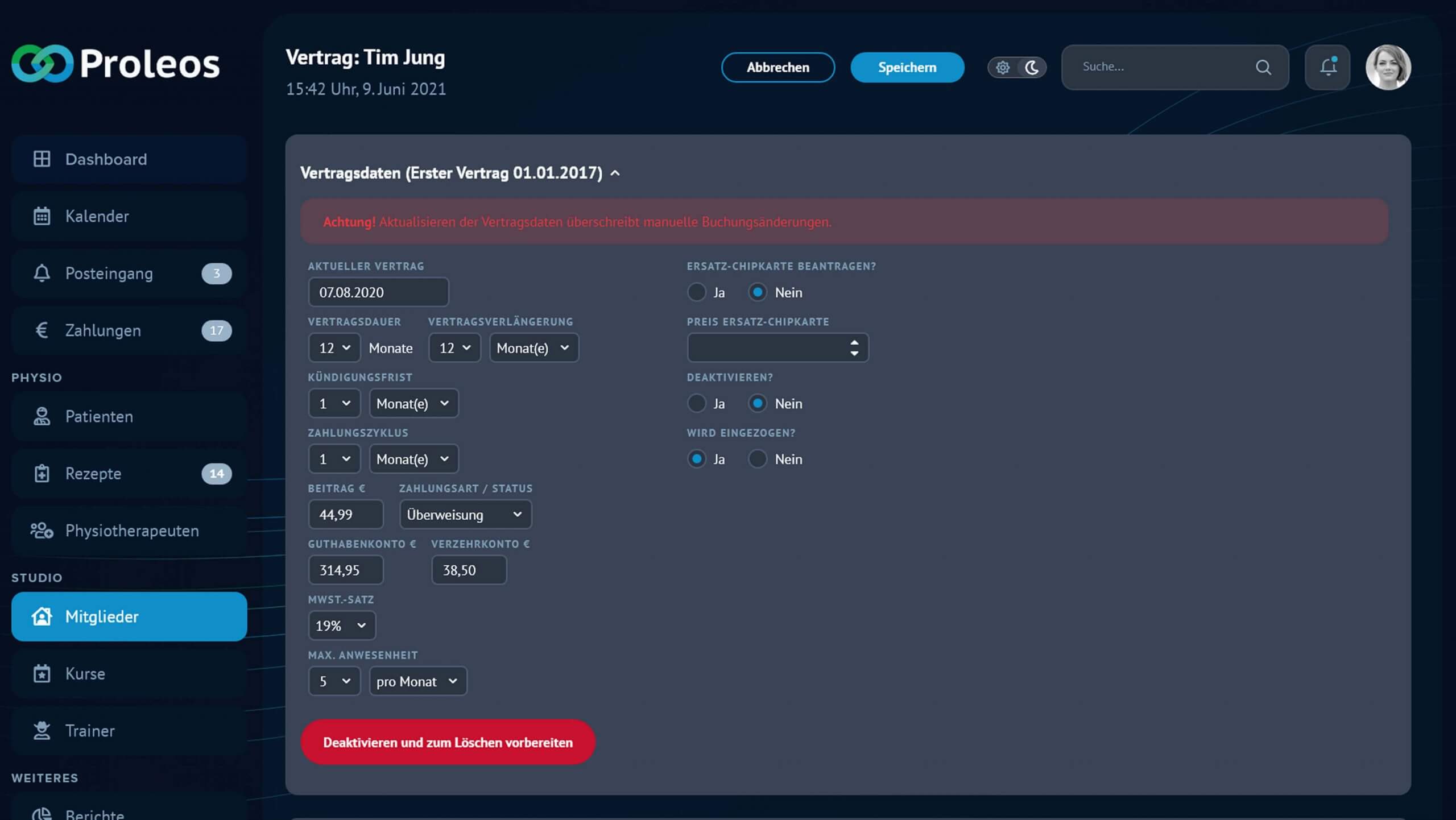Open the Vertragsverlängerung number dropdown
Image resolution: width=1456 pixels, height=820 pixels.
pyautogui.click(x=454, y=347)
